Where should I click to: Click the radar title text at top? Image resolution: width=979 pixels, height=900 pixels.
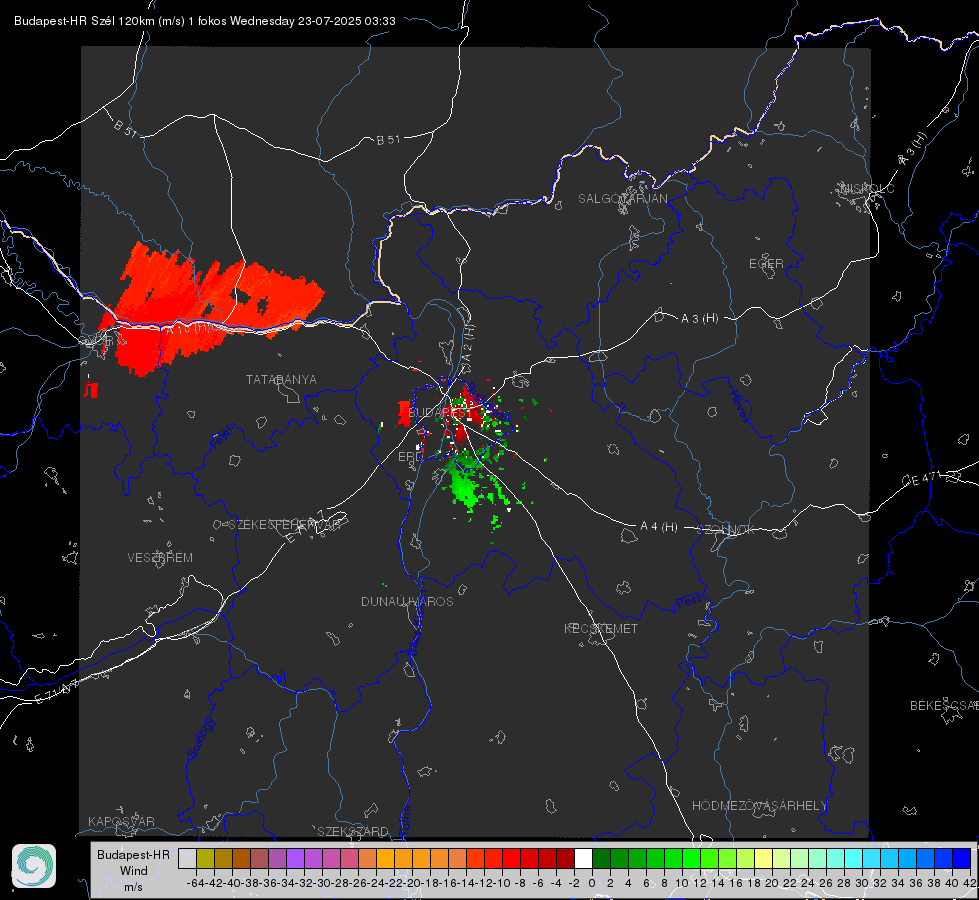click(x=205, y=21)
